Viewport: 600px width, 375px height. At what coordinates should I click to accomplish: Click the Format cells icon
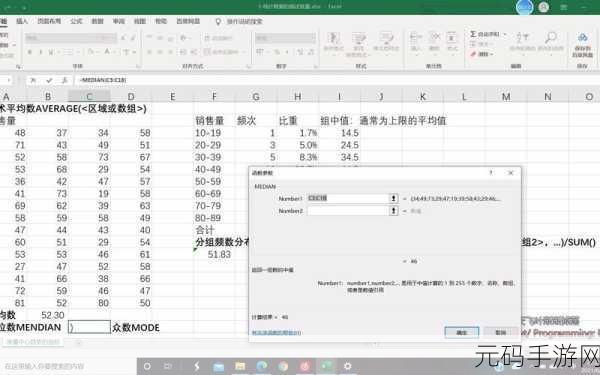click(x=452, y=38)
